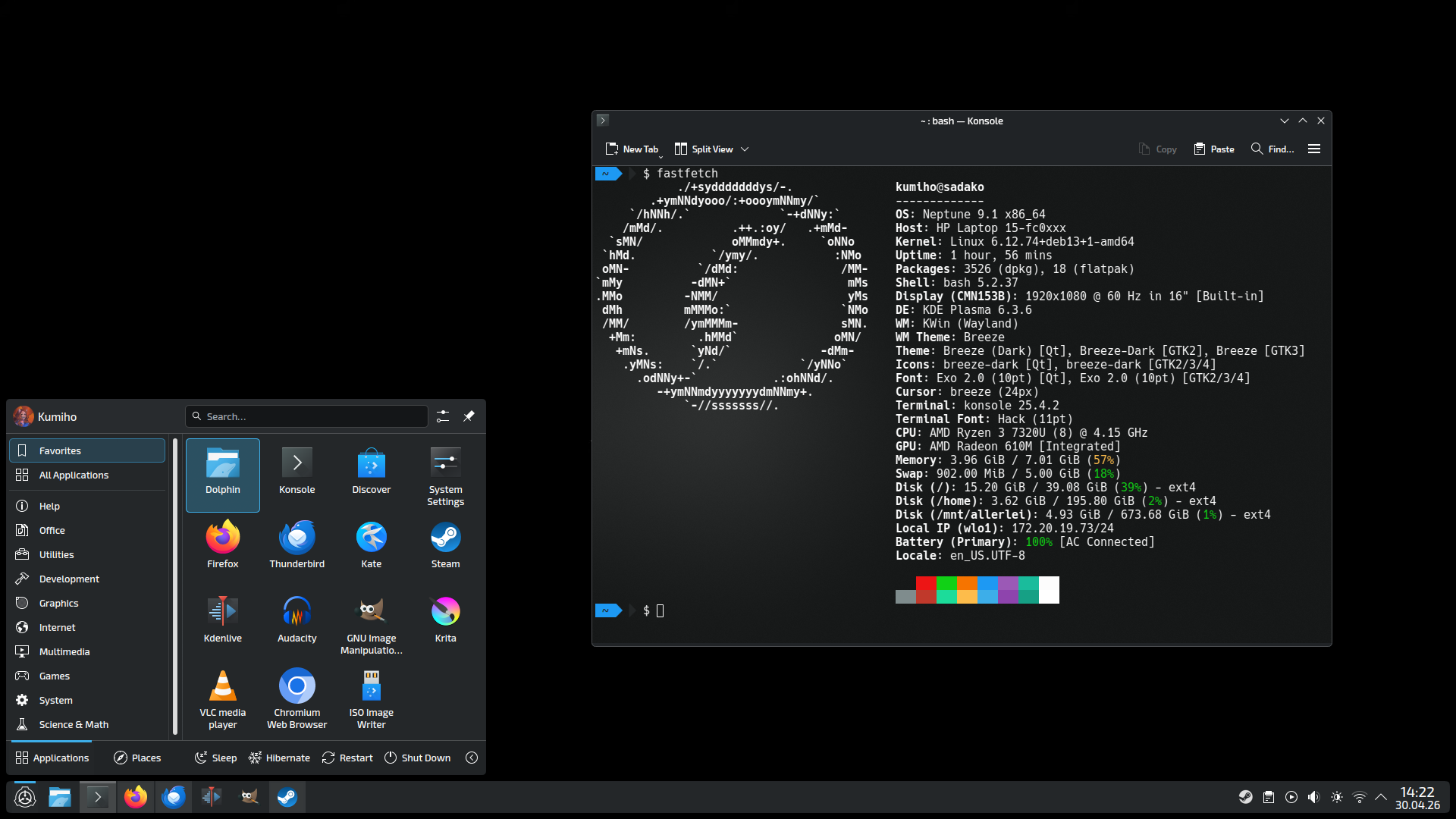Select the All Applications category

pos(87,475)
